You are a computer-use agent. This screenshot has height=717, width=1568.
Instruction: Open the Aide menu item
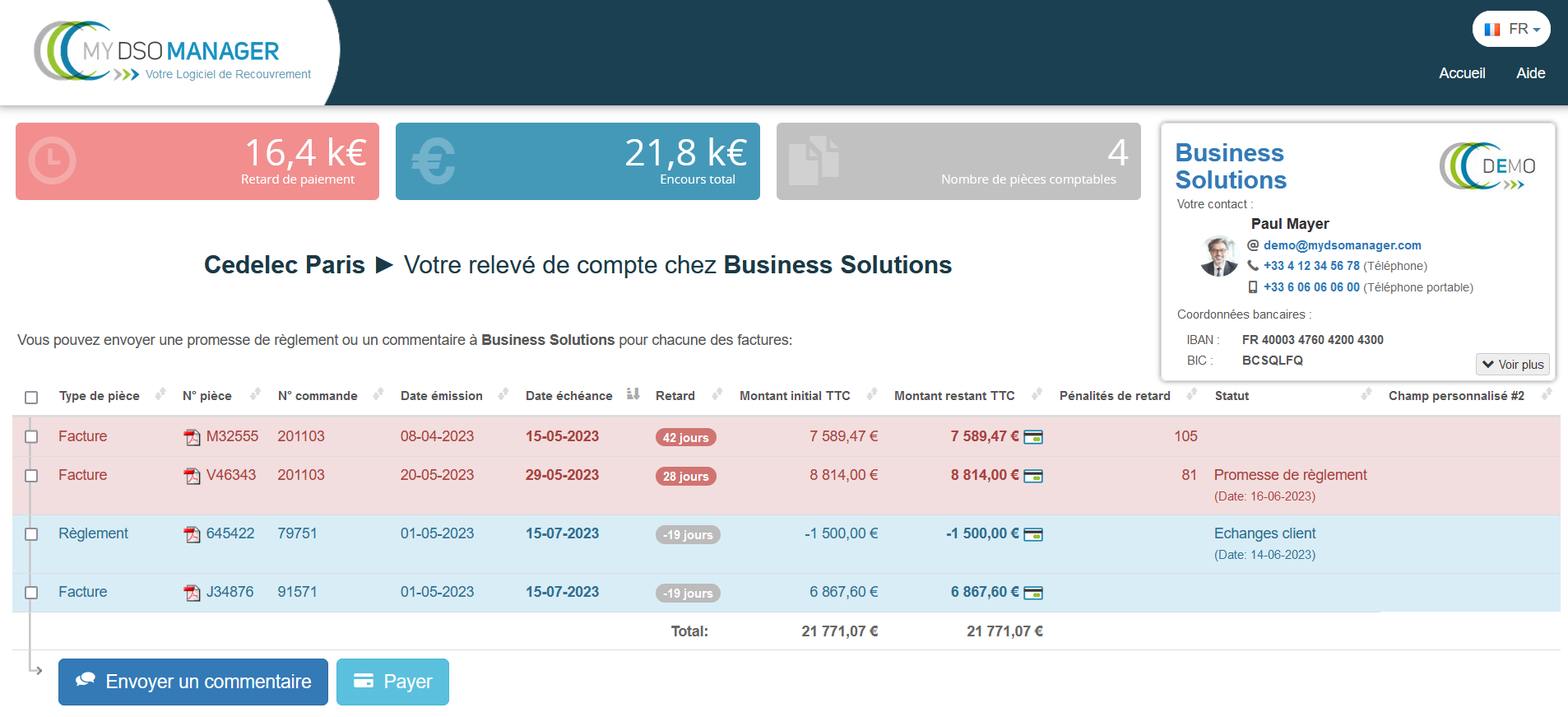click(x=1530, y=73)
